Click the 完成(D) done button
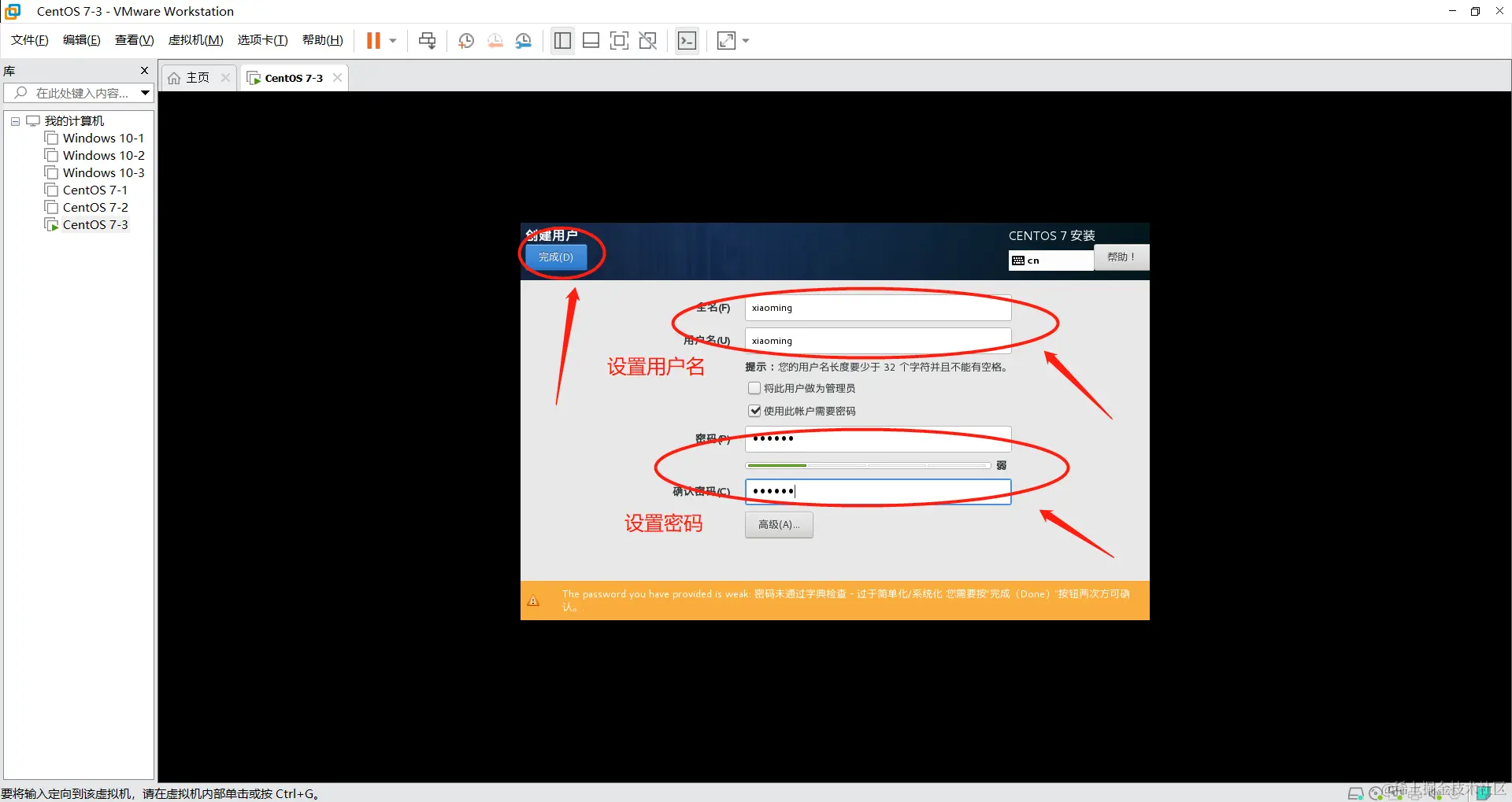The width and height of the screenshot is (1512, 802). (x=556, y=257)
